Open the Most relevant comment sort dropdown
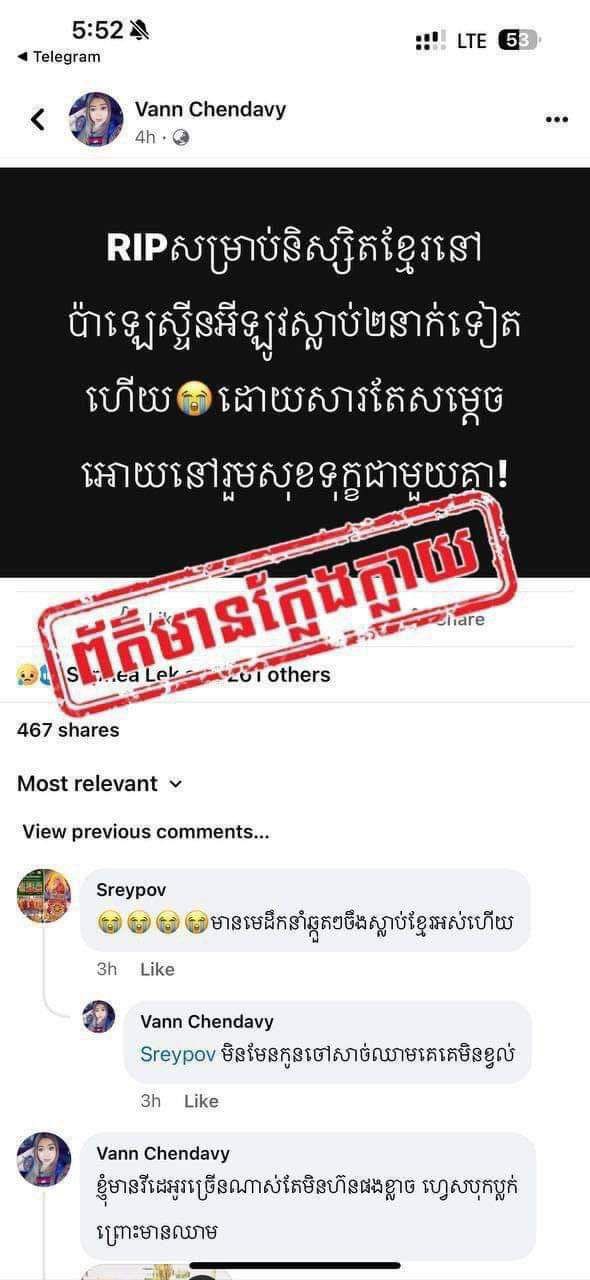The width and height of the screenshot is (590, 1280). coord(100,784)
